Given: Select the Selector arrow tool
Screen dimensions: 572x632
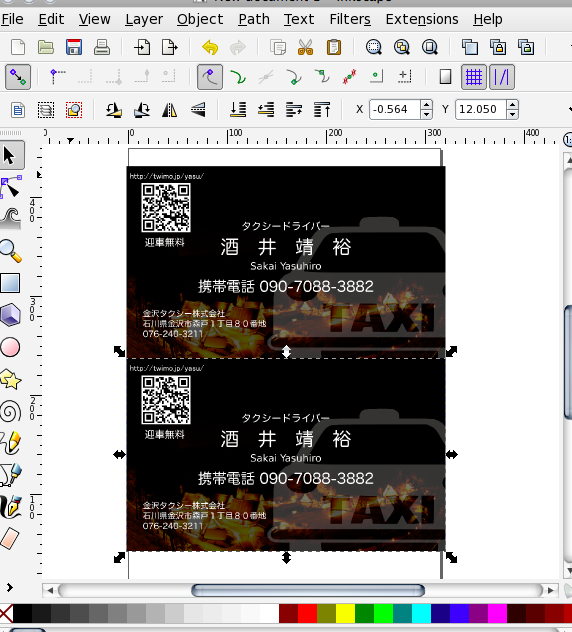Looking at the screenshot, I should click(10, 155).
